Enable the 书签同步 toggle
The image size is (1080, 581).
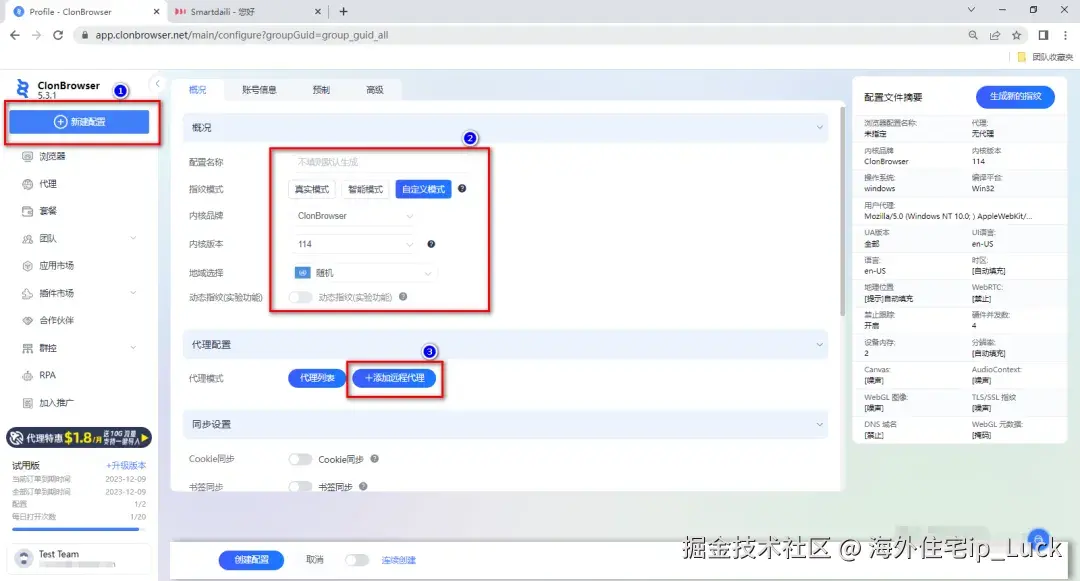299,487
